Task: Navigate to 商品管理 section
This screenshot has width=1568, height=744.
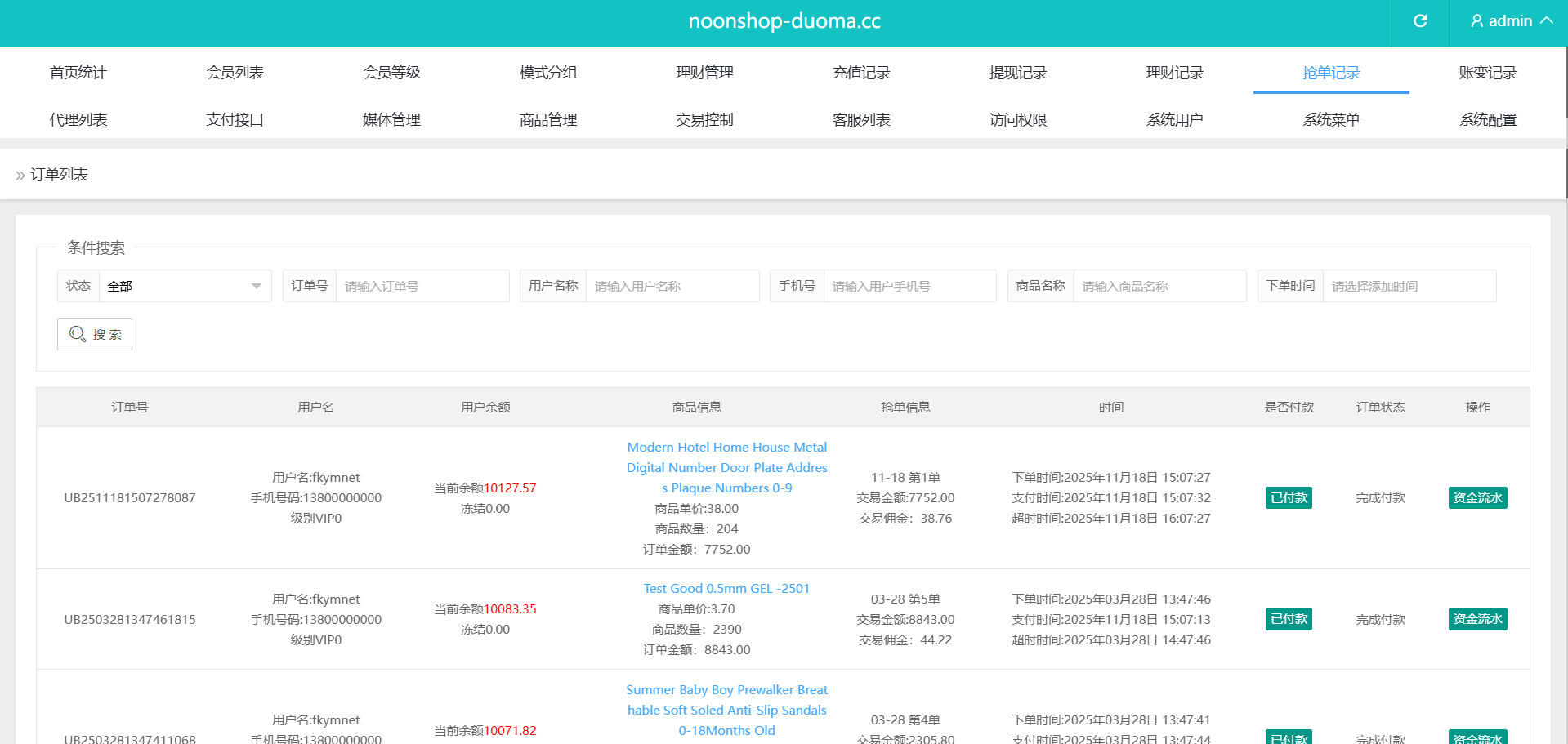Action: pos(548,120)
